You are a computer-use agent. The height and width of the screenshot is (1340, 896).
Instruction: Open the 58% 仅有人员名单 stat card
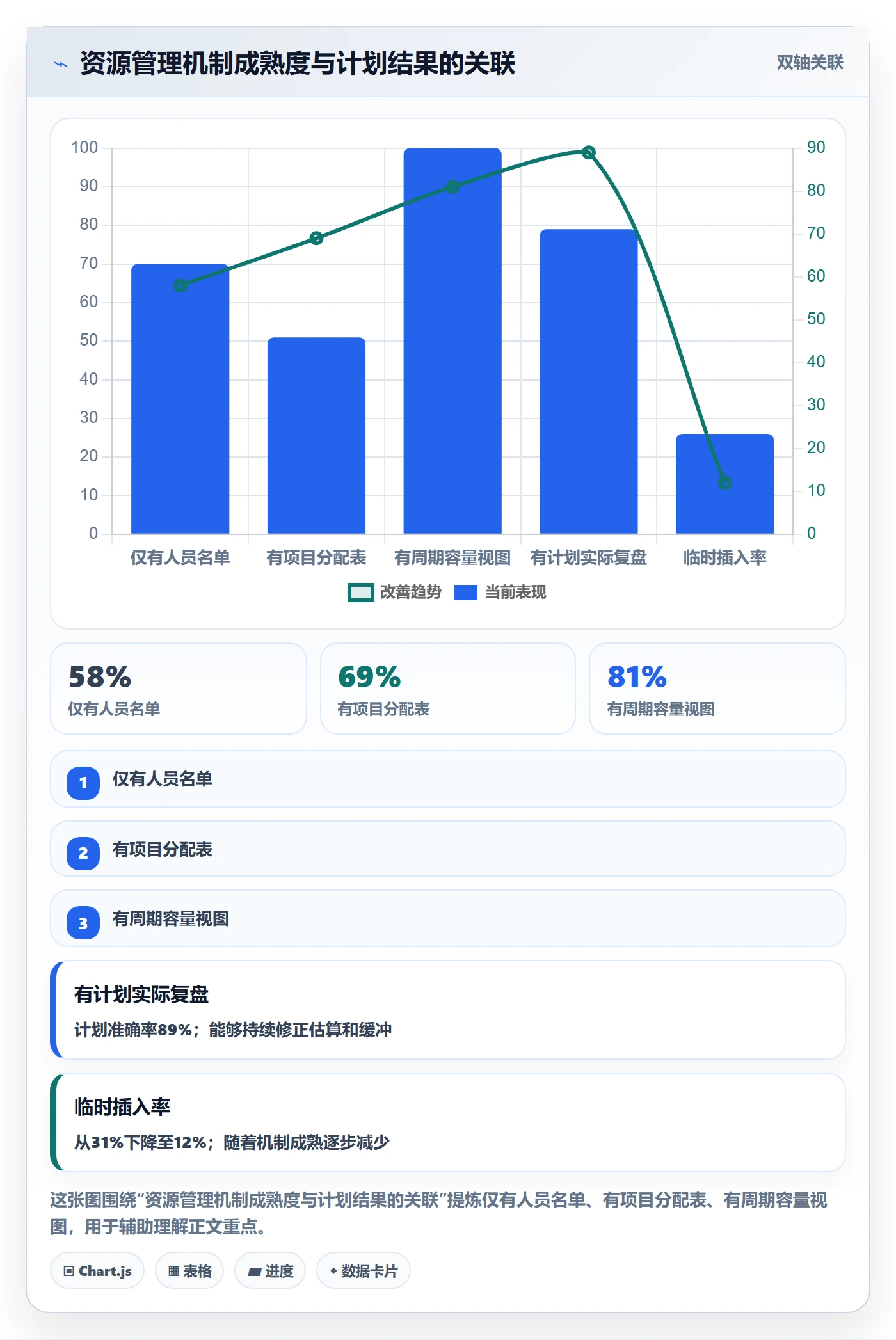179,689
